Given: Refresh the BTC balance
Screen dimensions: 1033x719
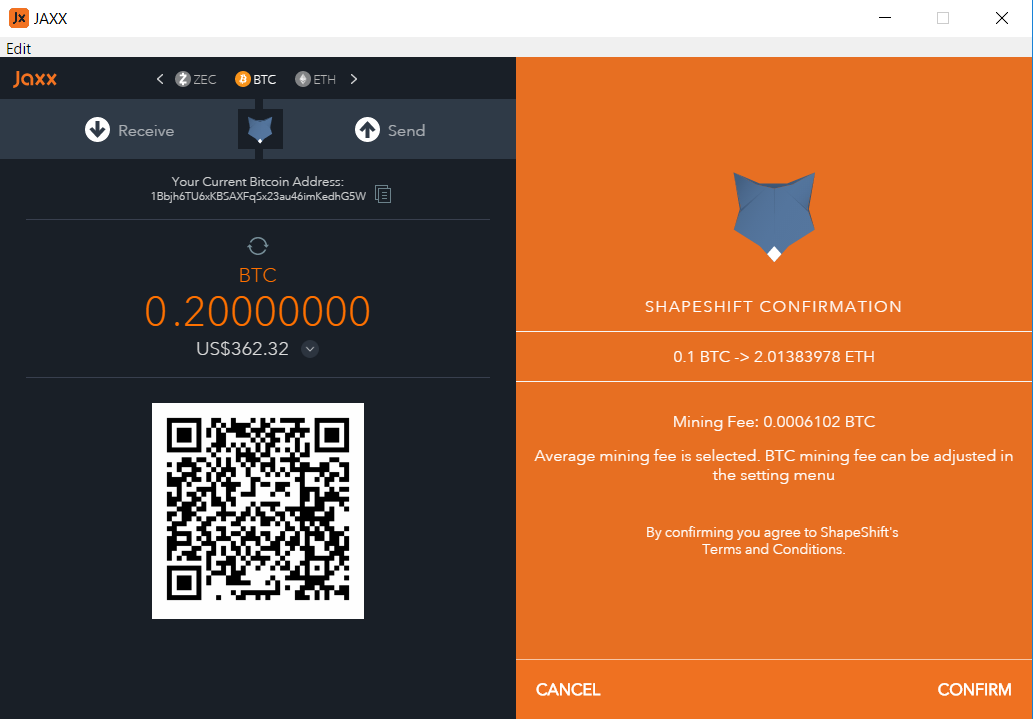Looking at the screenshot, I should (258, 246).
